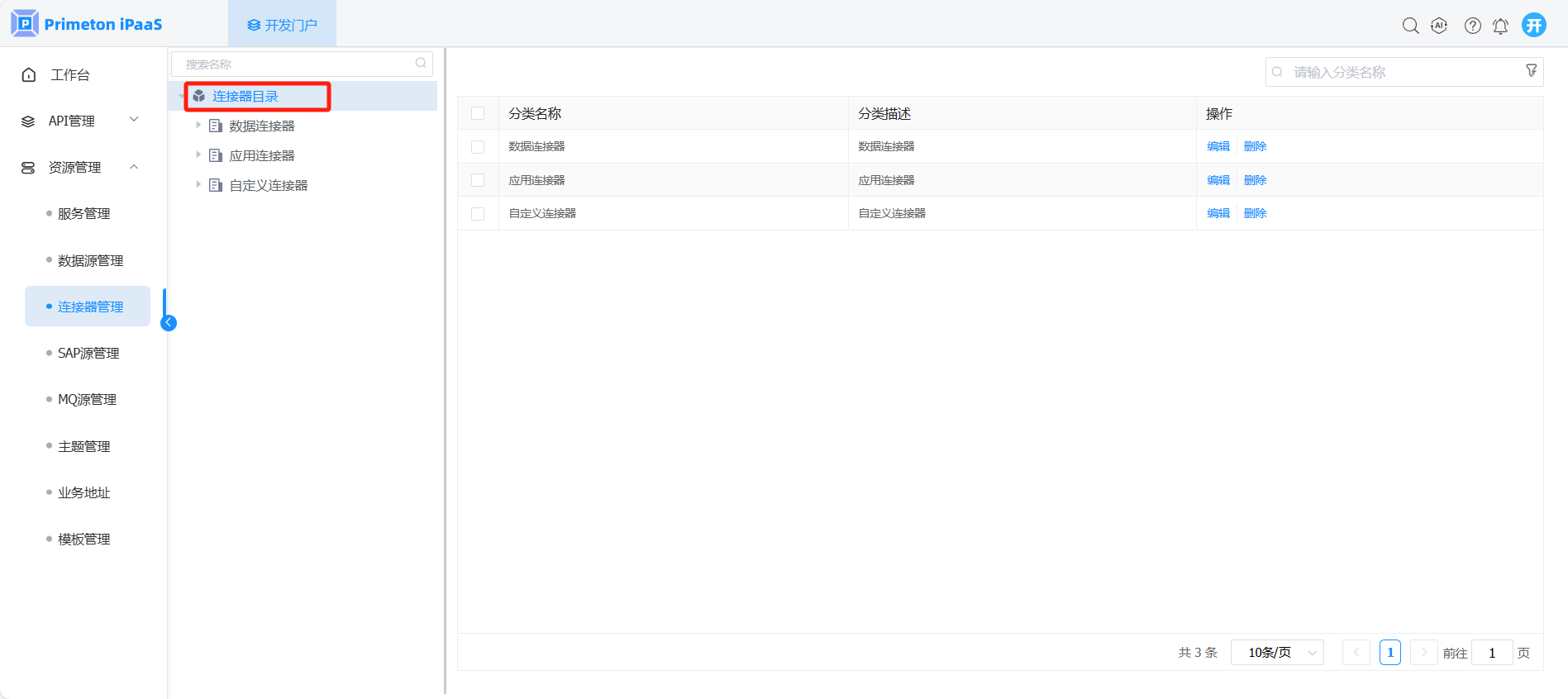Expand the 数据连接器 tree node
Viewport: 1568px width, 699px height.
[x=198, y=126]
